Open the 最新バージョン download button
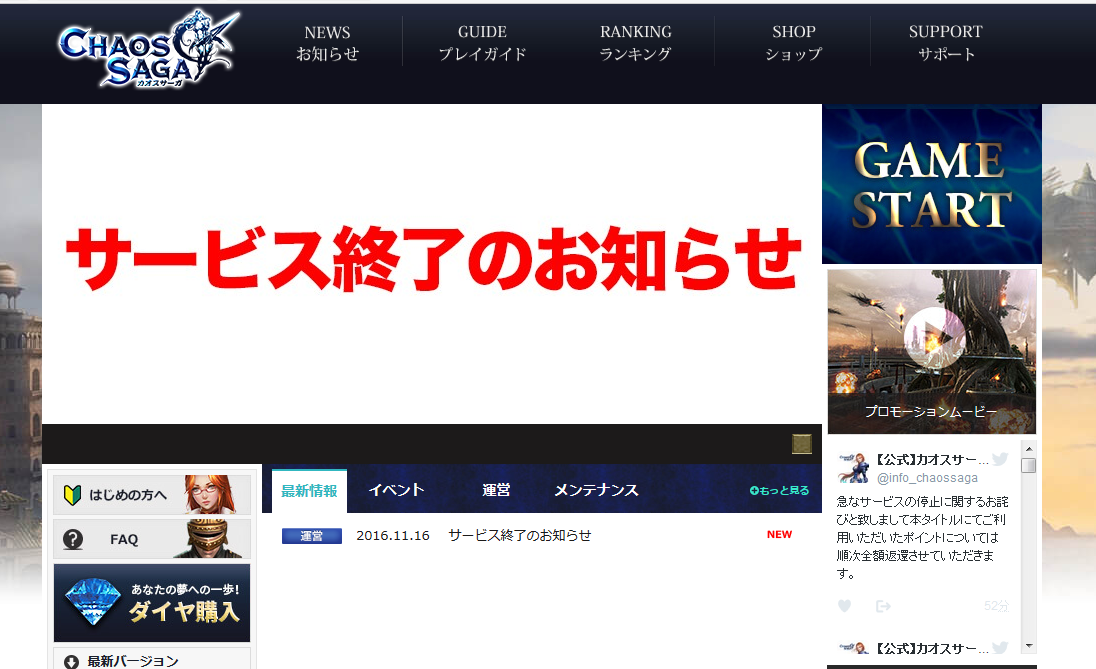Image resolution: width=1096 pixels, height=669 pixels. [x=152, y=660]
